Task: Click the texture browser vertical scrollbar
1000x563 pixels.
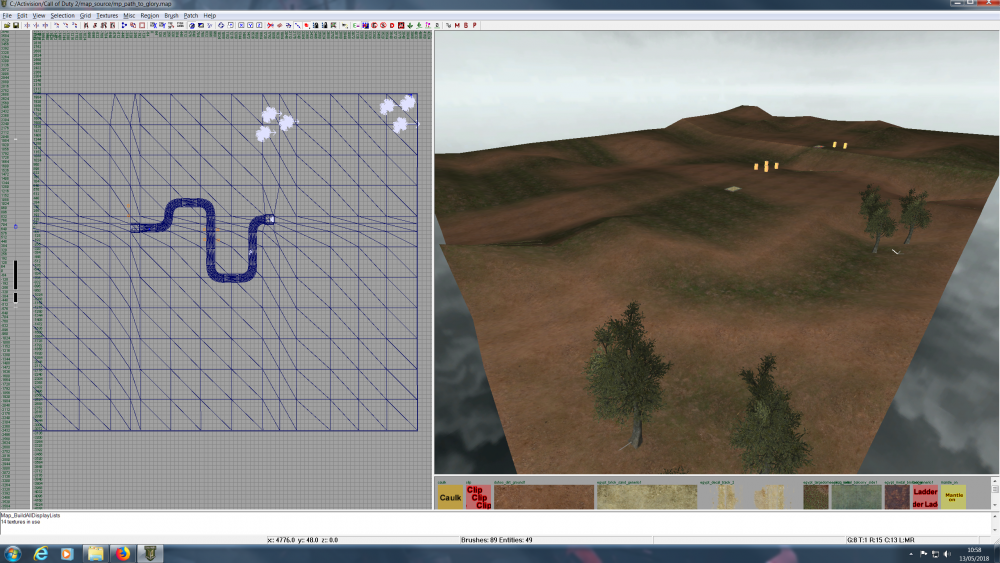Action: (x=993, y=493)
